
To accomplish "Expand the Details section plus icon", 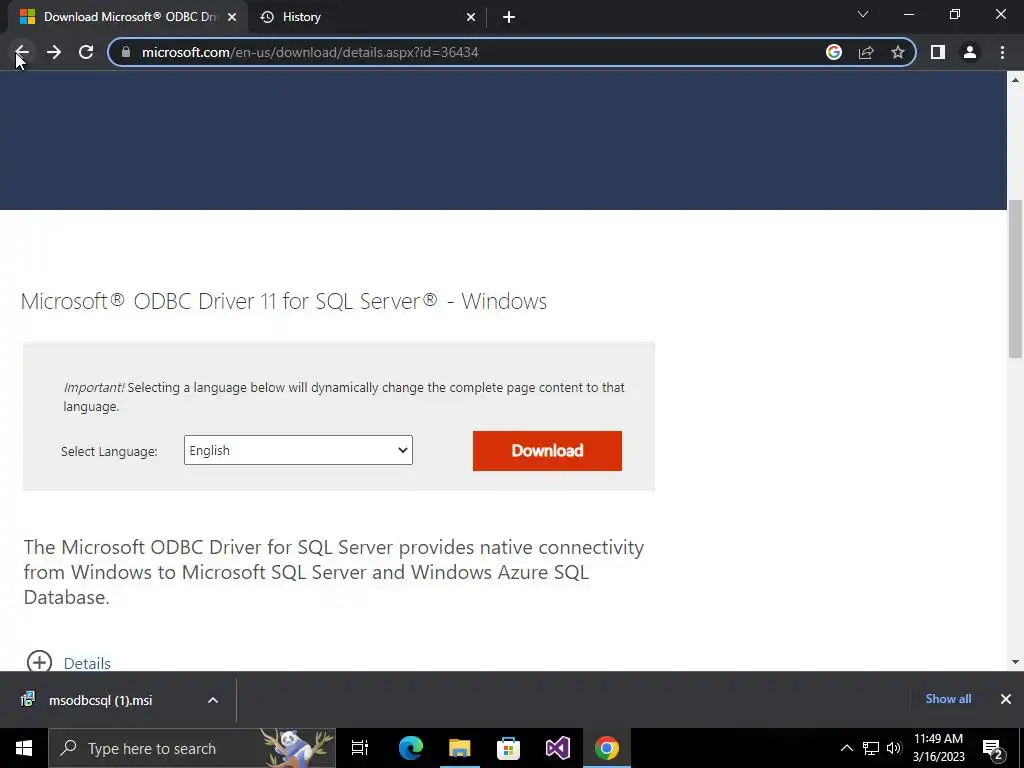I will point(39,662).
